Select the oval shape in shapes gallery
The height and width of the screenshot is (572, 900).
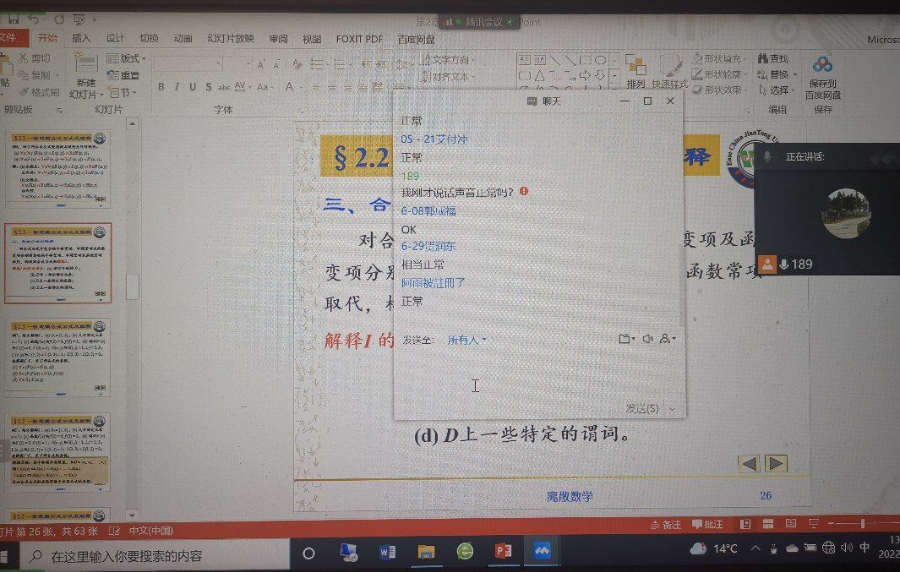pos(600,60)
